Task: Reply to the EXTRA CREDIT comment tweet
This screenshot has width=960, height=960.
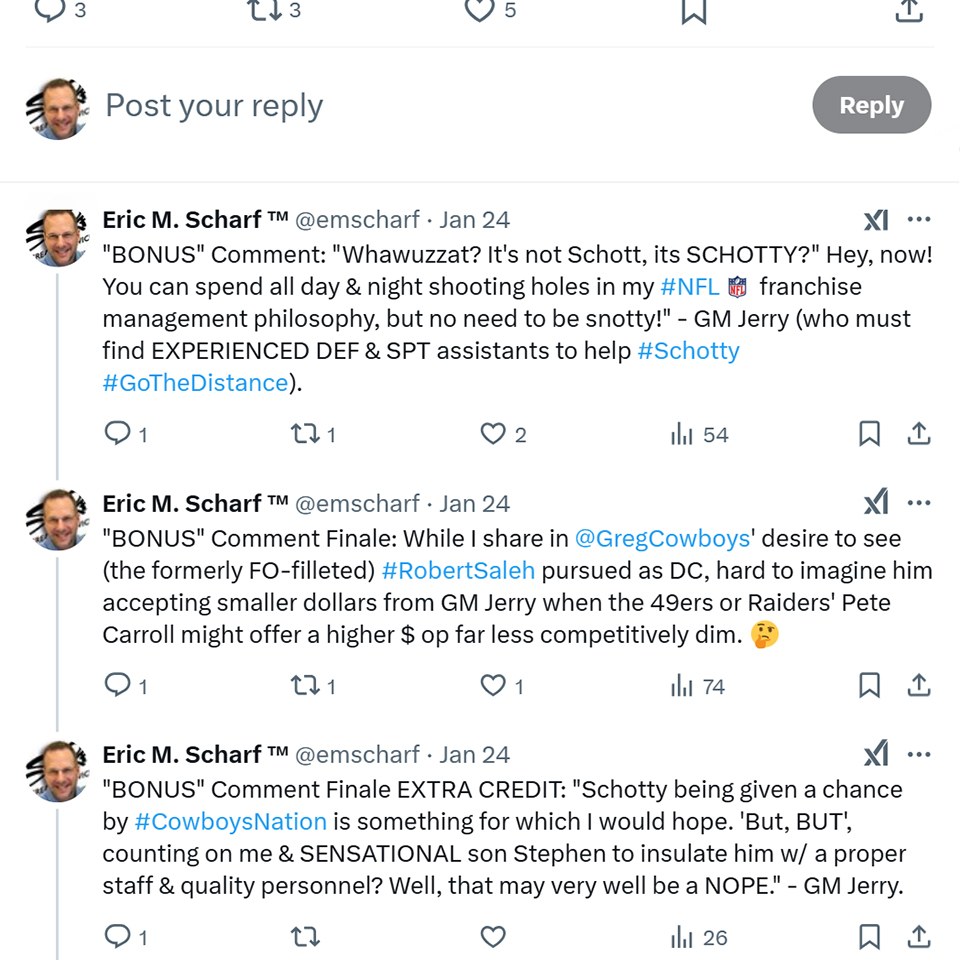Action: tap(118, 937)
